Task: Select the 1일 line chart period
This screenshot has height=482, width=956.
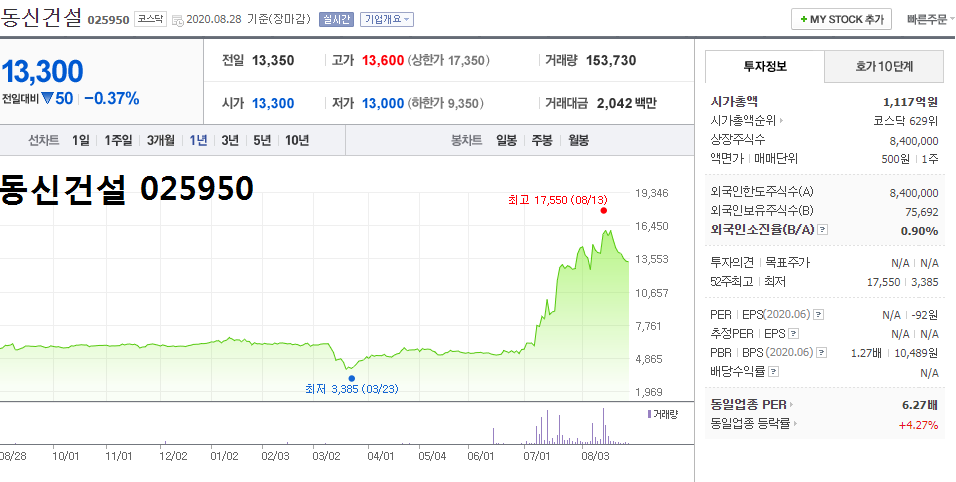Action: tap(80, 141)
